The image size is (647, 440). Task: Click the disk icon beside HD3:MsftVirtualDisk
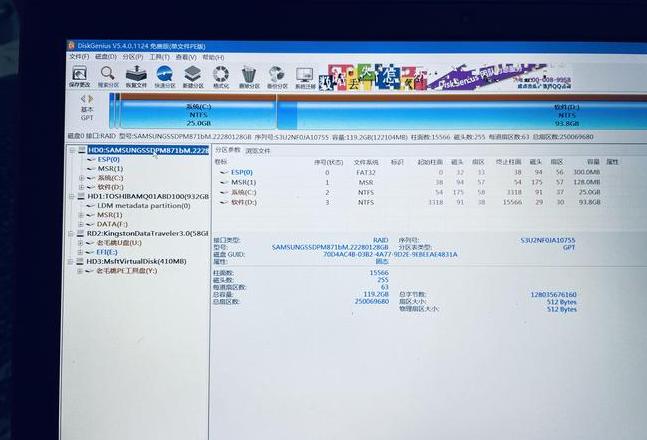pyautogui.click(x=80, y=262)
